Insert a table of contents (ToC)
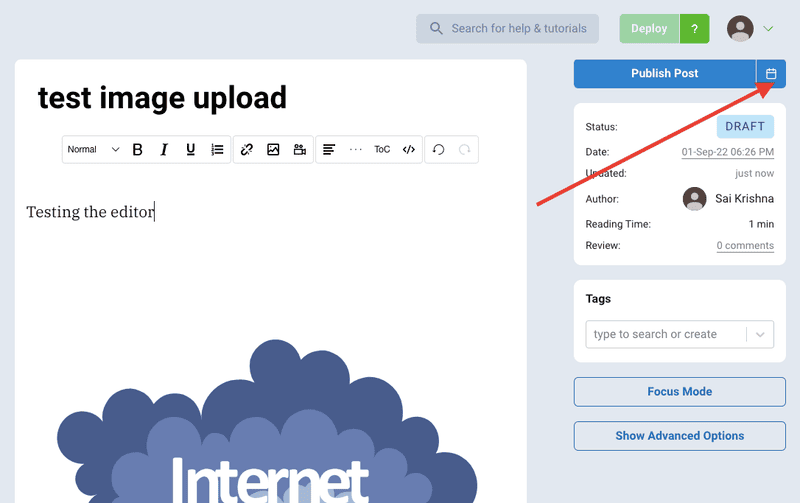Image resolution: width=800 pixels, height=503 pixels. tap(382, 150)
